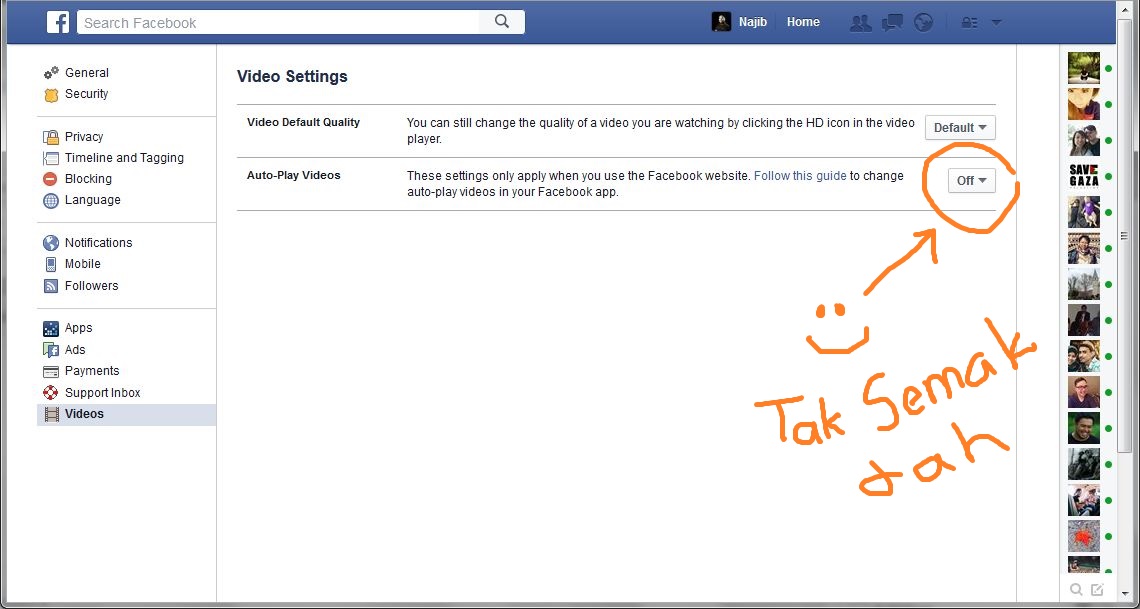
Task: Click the chat search magnifier icon
Action: click(x=1076, y=589)
